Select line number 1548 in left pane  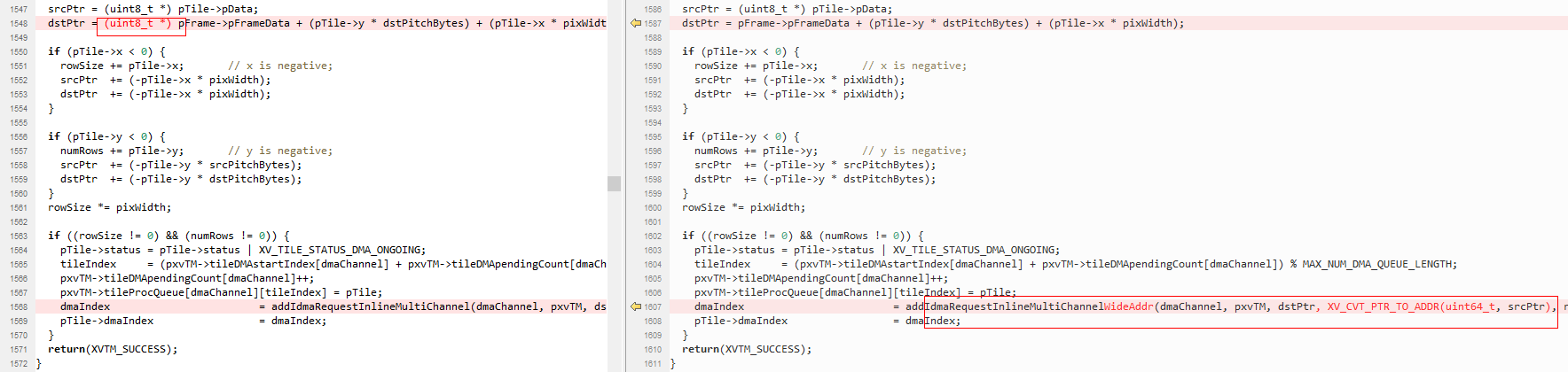pos(19,24)
